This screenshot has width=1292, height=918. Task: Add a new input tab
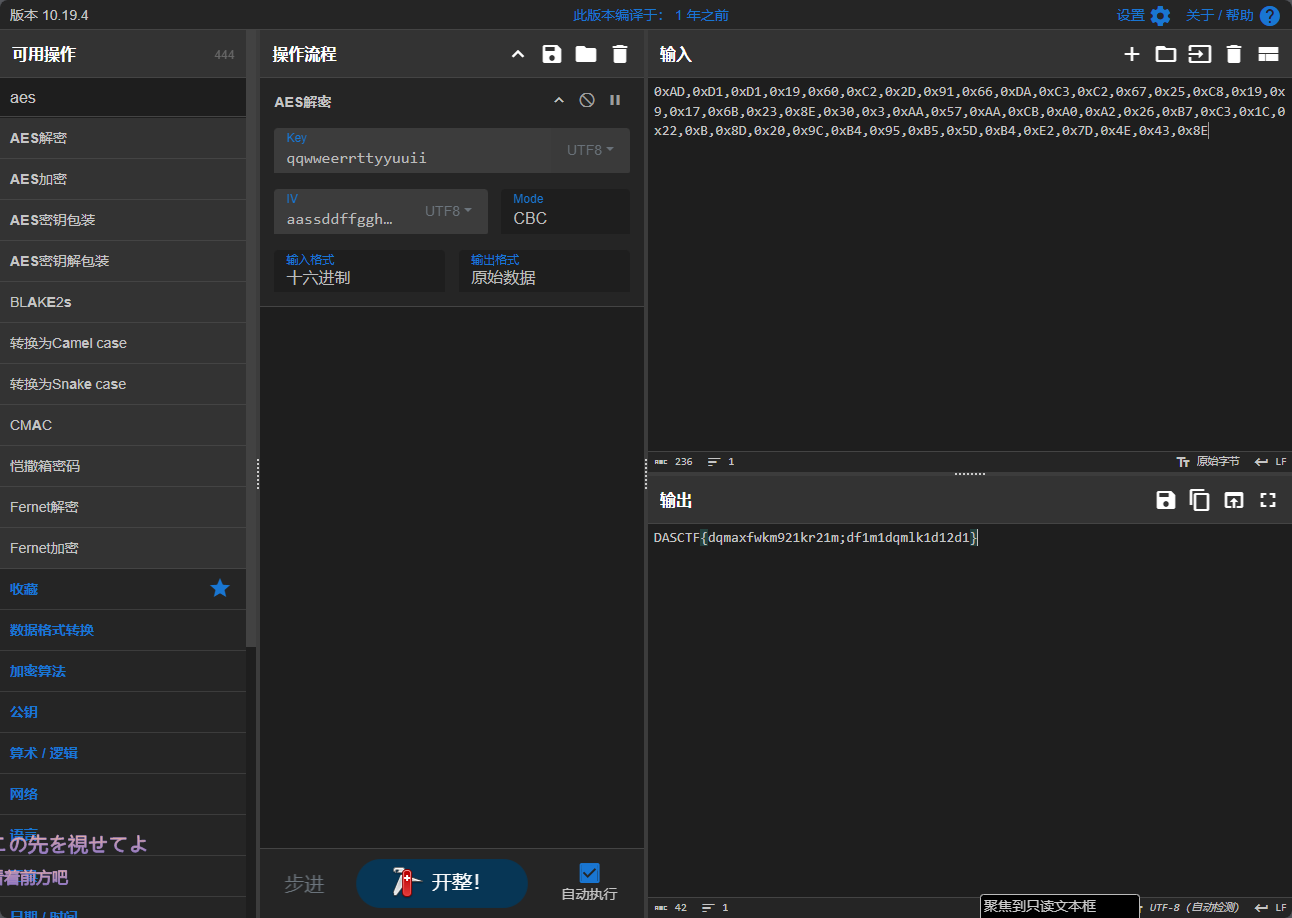(1131, 54)
